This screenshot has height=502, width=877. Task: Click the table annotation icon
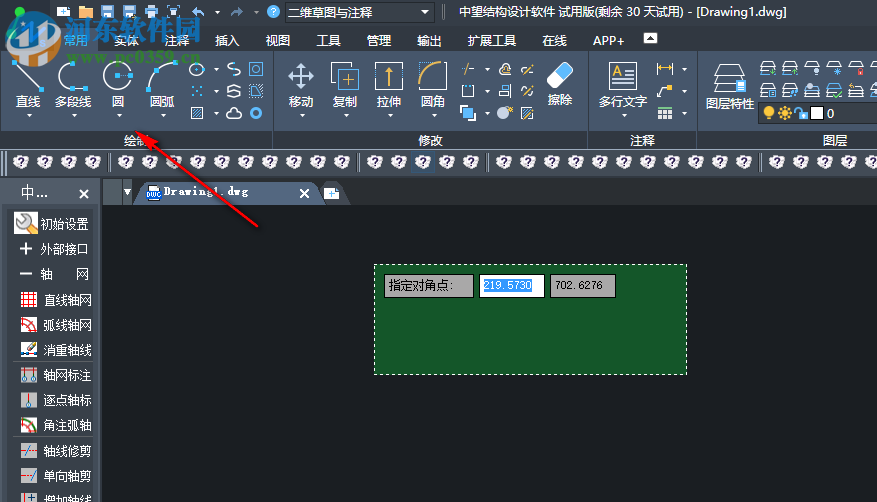[x=665, y=113]
